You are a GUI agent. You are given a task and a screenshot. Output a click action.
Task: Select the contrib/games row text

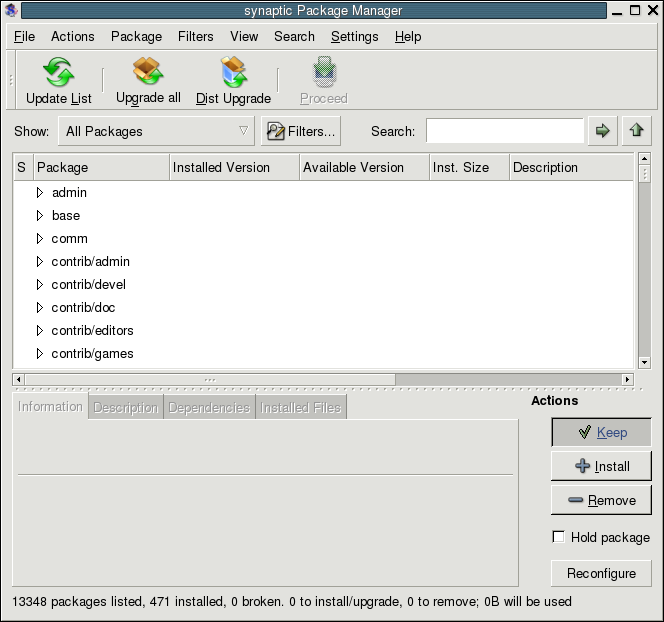point(92,354)
